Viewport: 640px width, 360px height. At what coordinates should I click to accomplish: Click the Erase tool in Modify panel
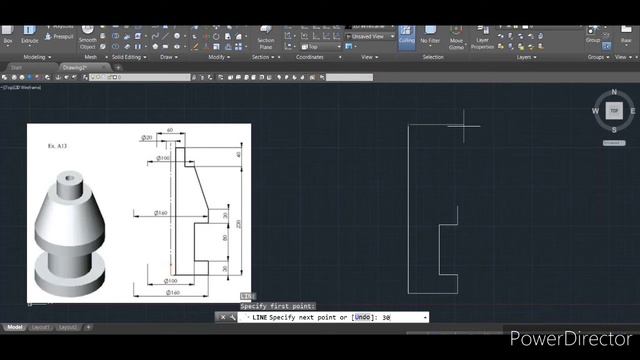pyautogui.click(x=196, y=47)
